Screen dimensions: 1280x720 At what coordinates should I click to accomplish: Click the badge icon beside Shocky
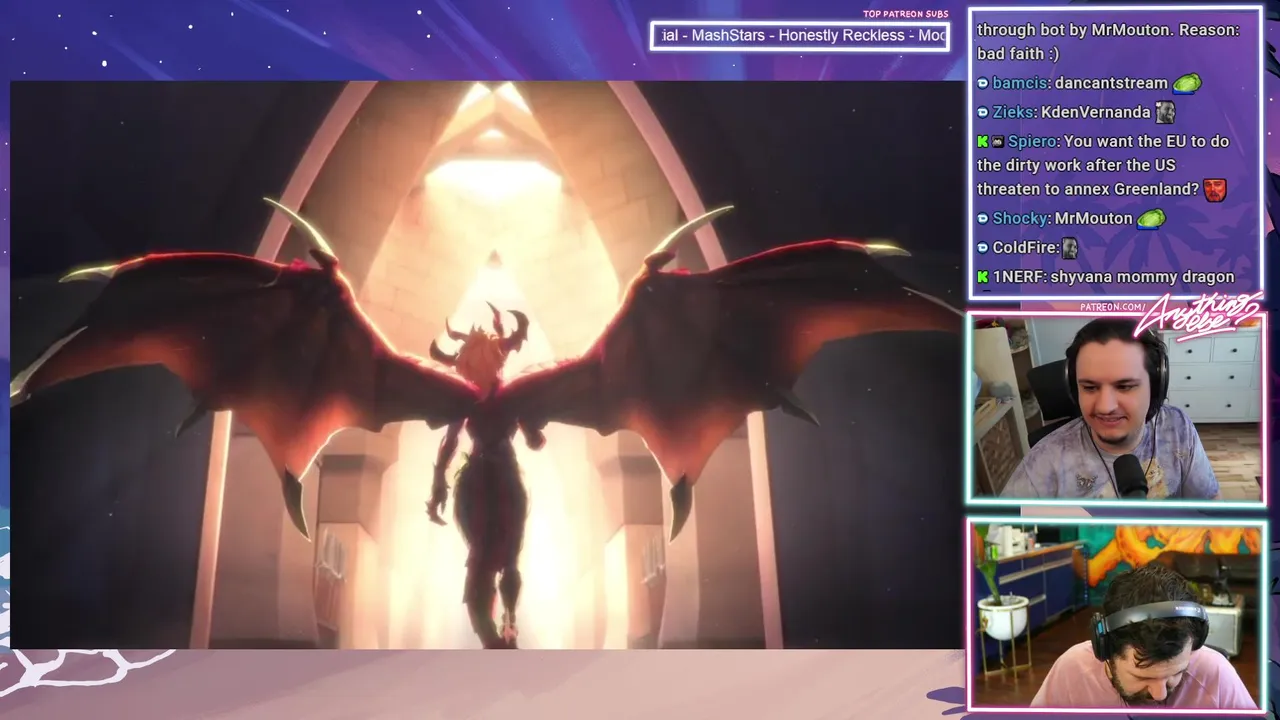[x=983, y=218]
